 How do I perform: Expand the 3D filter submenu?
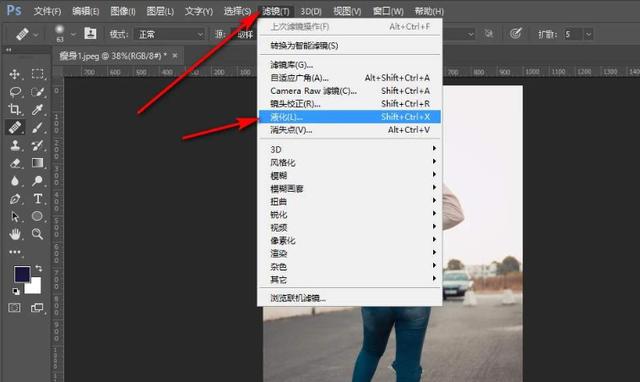349,149
